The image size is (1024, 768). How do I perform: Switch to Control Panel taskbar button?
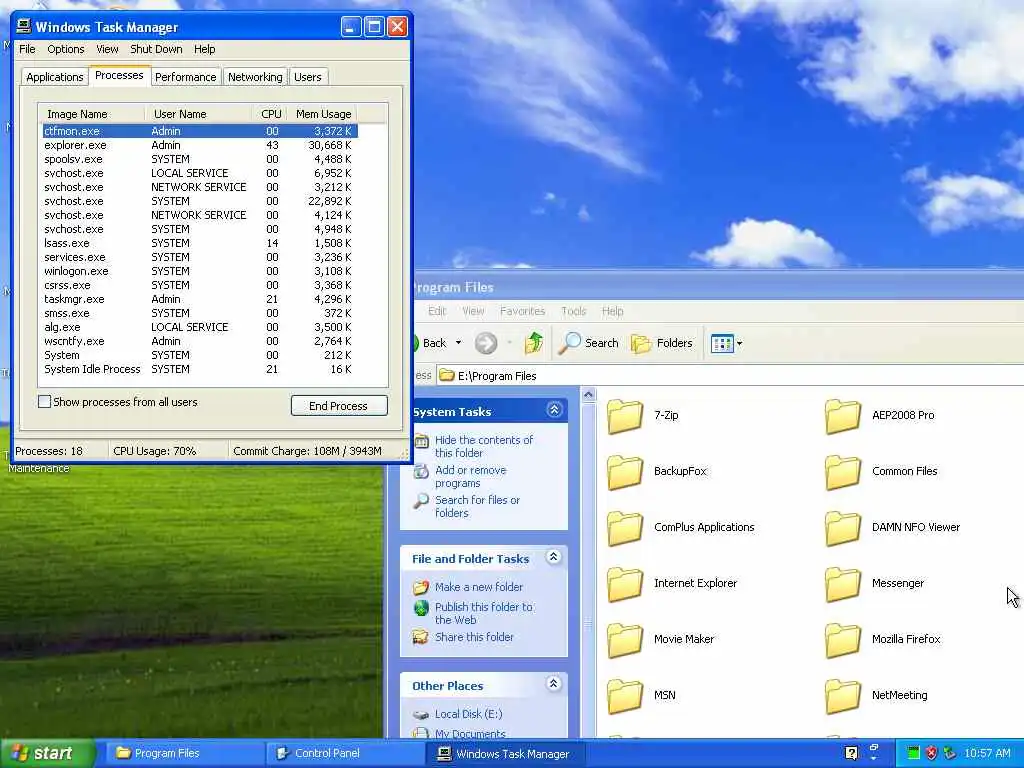pyautogui.click(x=346, y=753)
